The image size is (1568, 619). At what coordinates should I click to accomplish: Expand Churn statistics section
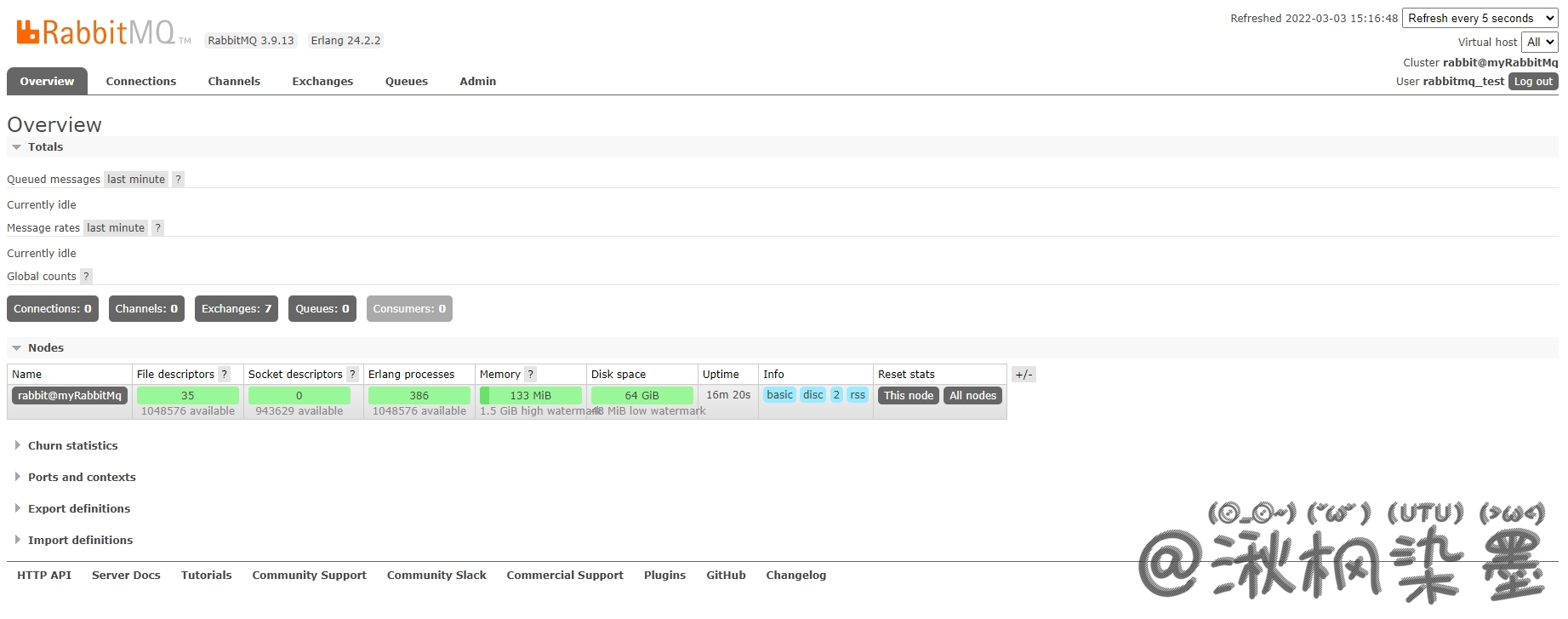[x=72, y=446]
